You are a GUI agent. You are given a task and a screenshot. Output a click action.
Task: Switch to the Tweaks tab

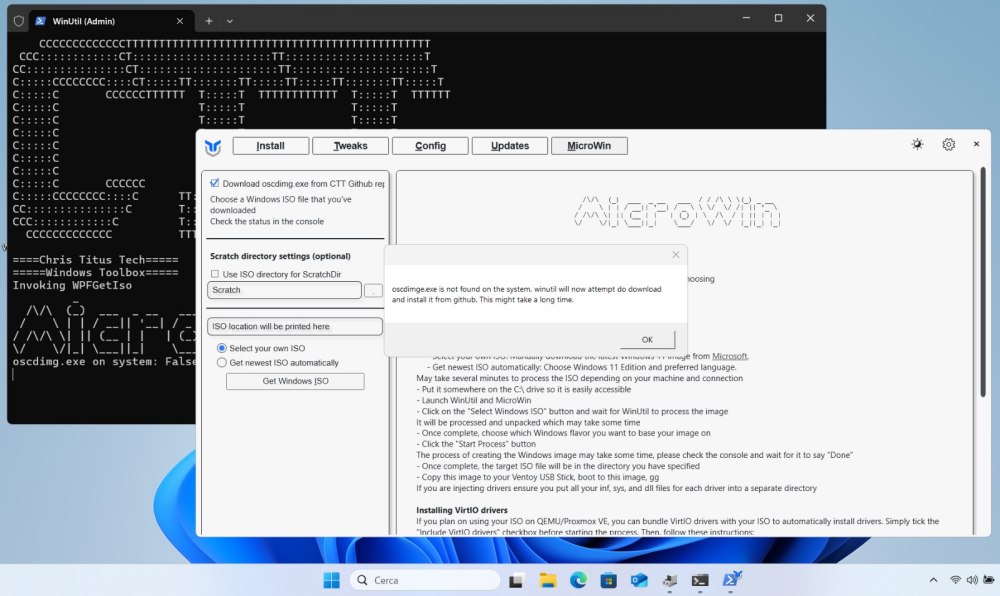tap(350, 146)
